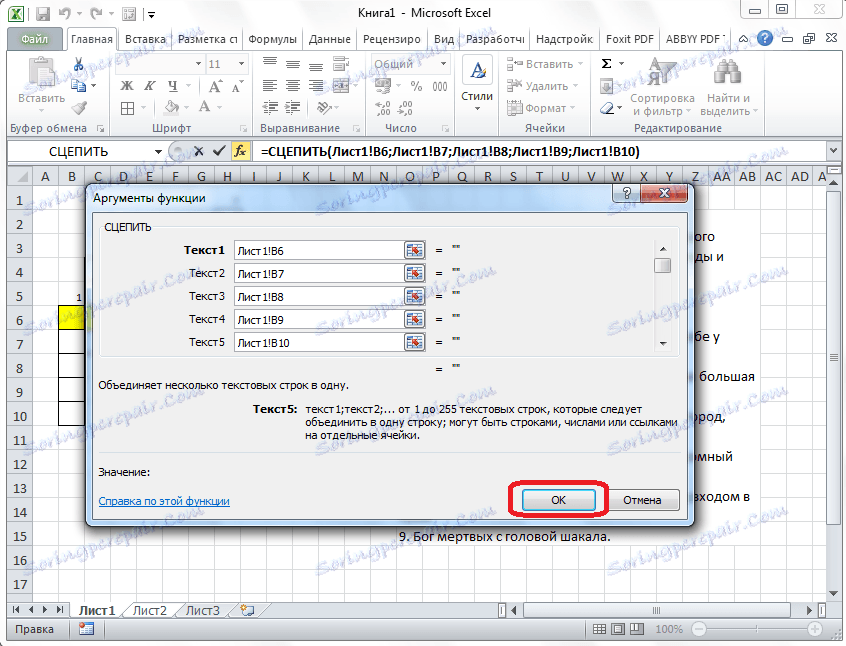
Task: Click range selector icon for Текст3
Action: coord(414,296)
